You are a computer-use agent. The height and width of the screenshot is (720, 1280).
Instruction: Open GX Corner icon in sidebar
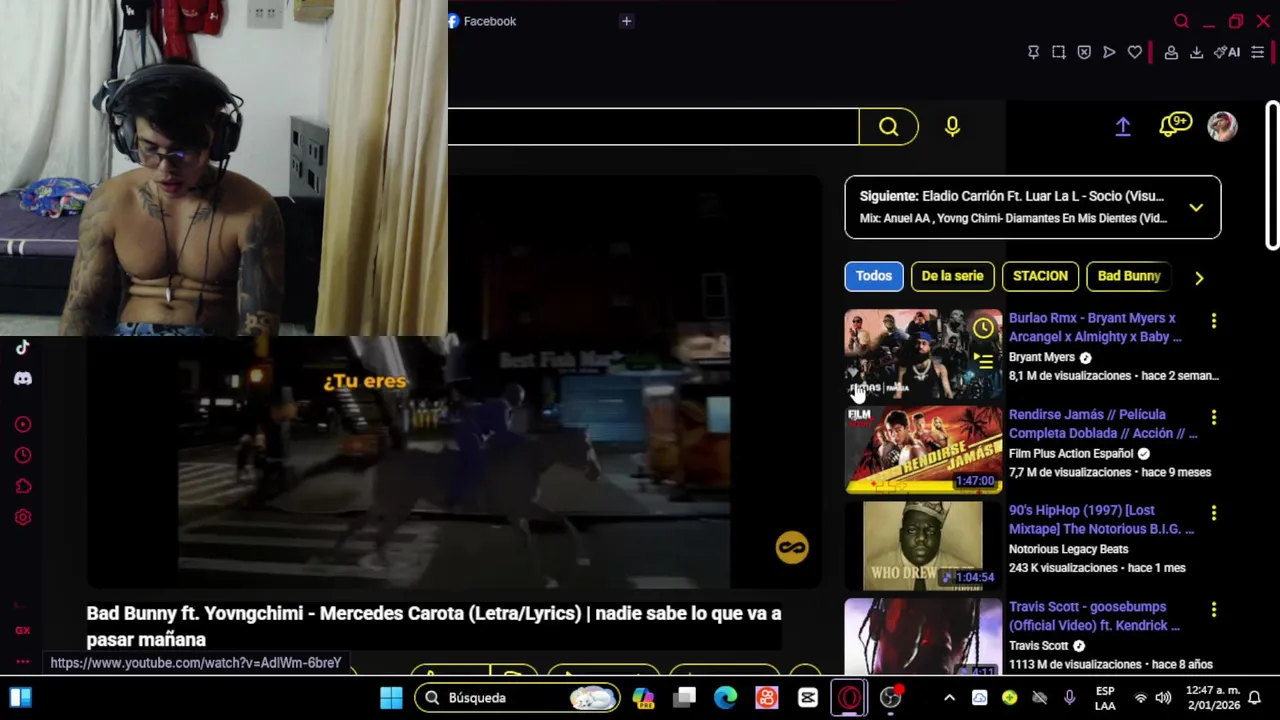(23, 630)
